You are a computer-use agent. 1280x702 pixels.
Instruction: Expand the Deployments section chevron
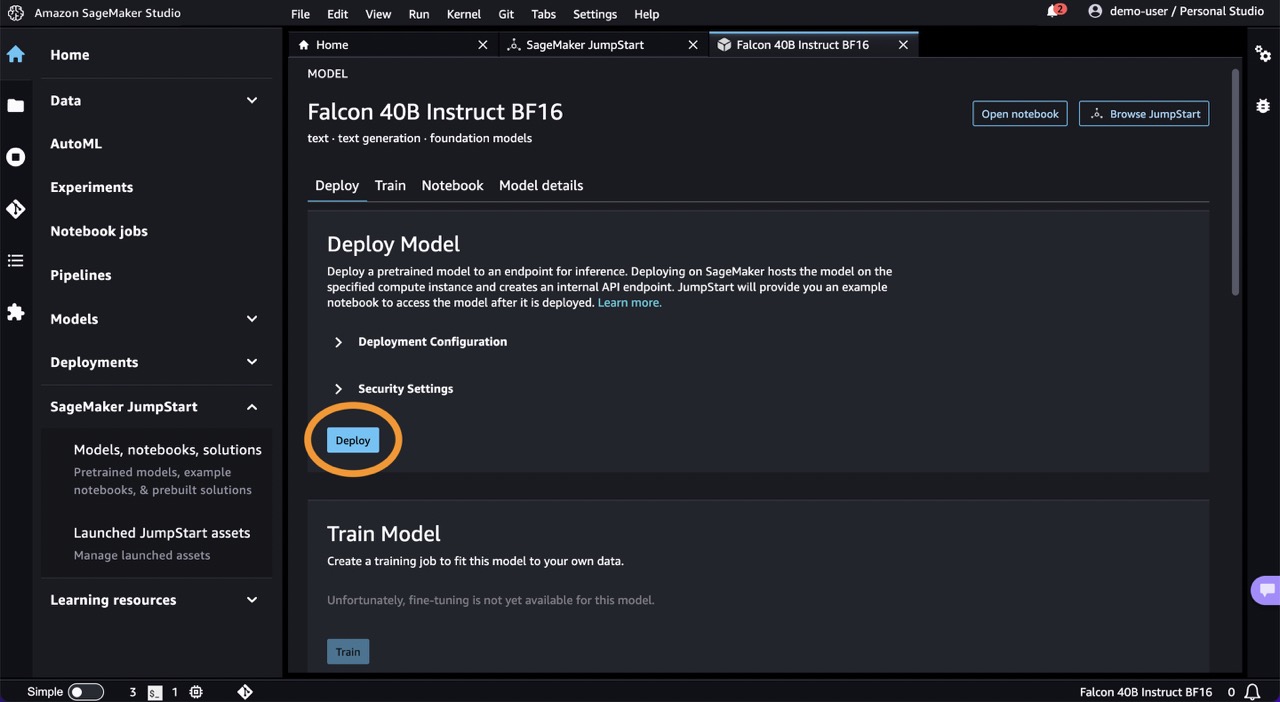pyautogui.click(x=252, y=362)
